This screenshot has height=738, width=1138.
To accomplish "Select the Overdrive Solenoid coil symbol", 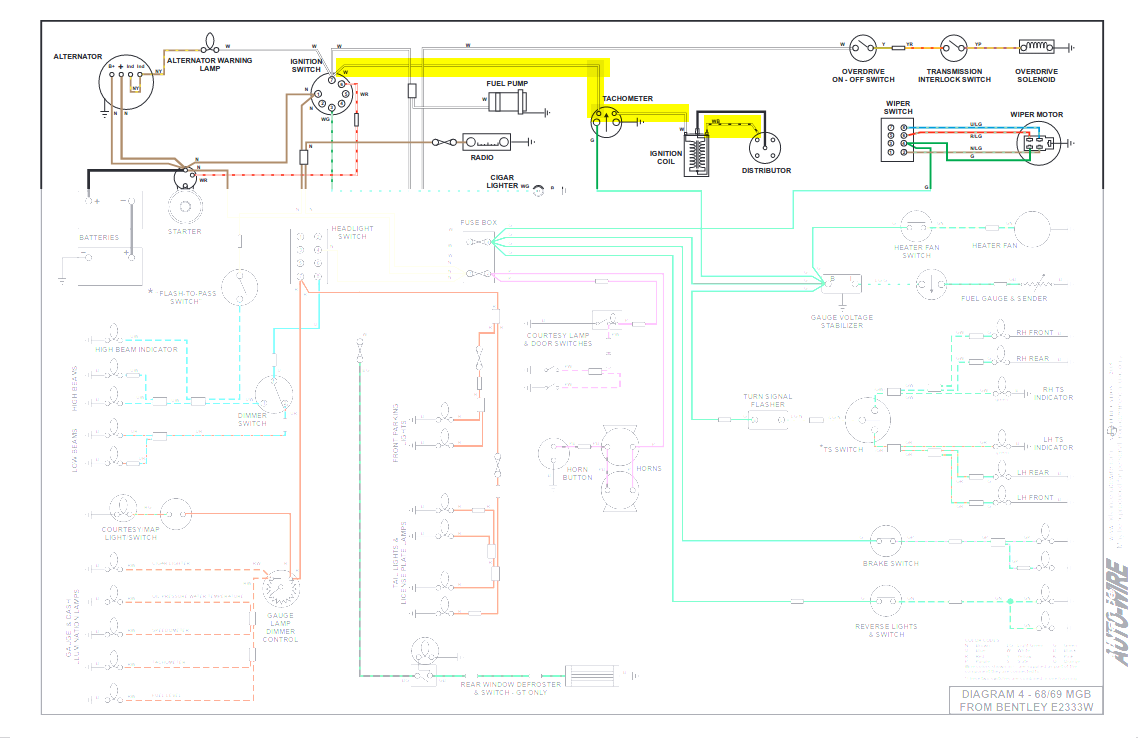I will 1036,47.
